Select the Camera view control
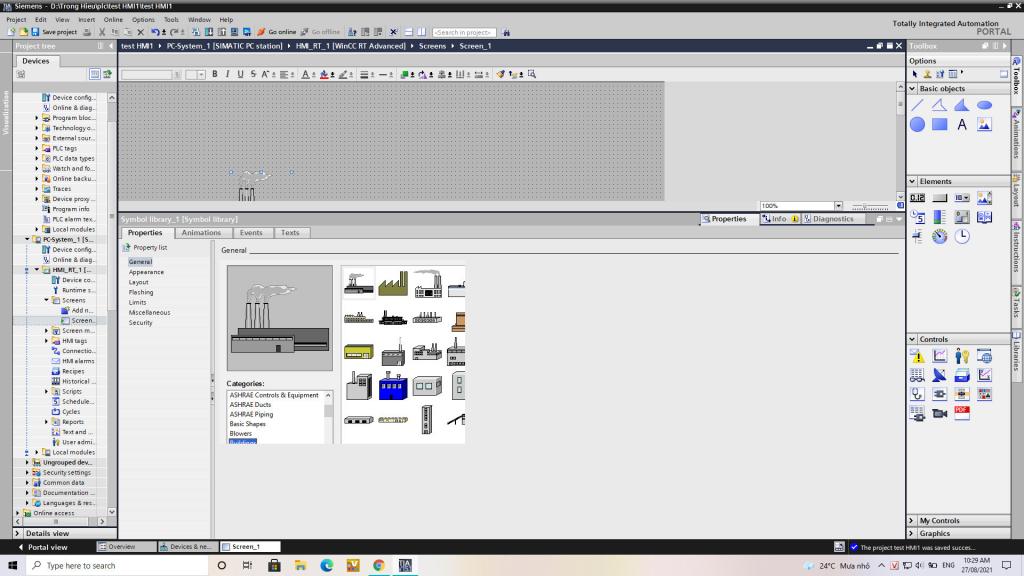The image size is (1024, 576). tap(940, 413)
